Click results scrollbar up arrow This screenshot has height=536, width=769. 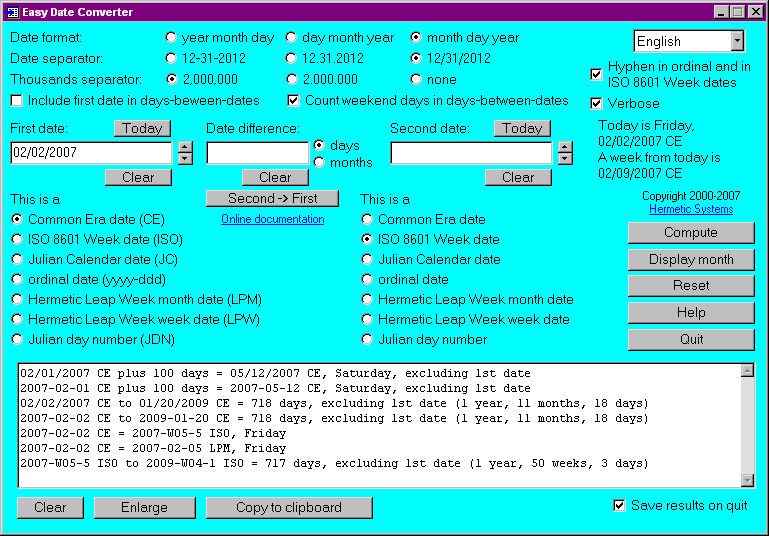tap(747, 370)
